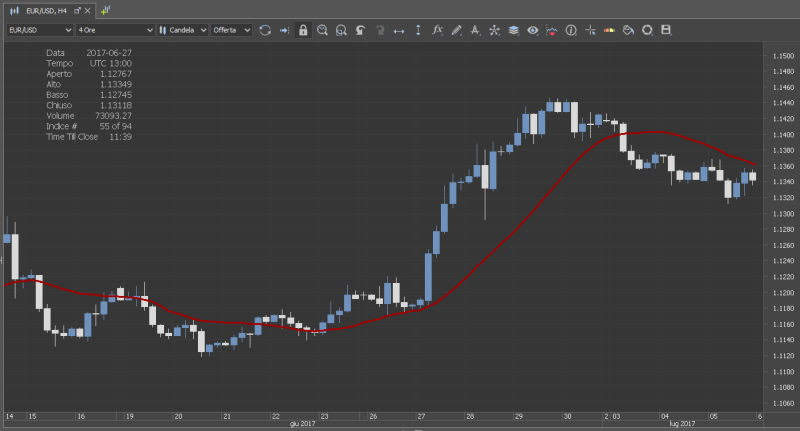
Task: Click the zoom out magnifier icon
Action: point(341,30)
